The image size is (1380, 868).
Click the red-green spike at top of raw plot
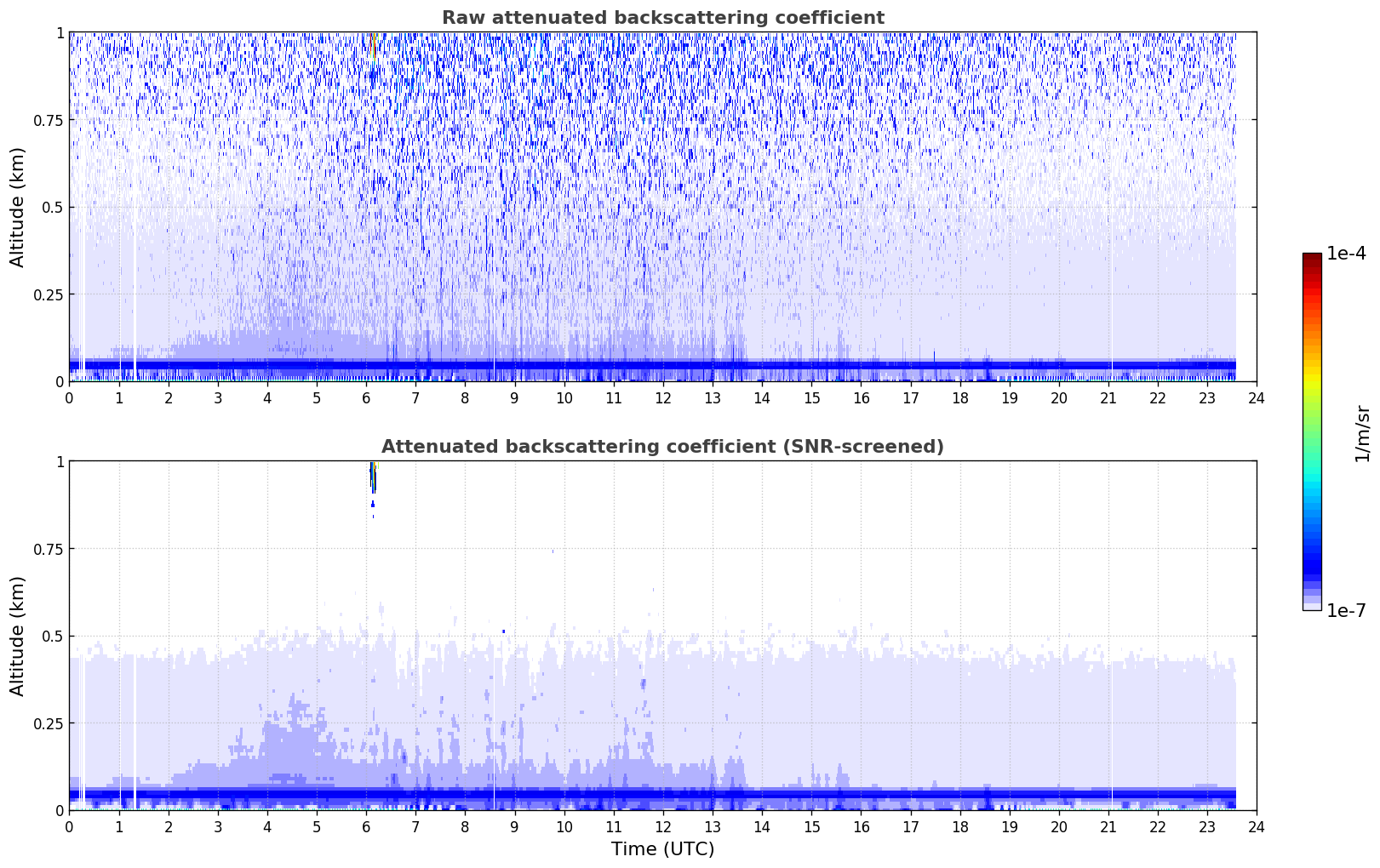(374, 45)
